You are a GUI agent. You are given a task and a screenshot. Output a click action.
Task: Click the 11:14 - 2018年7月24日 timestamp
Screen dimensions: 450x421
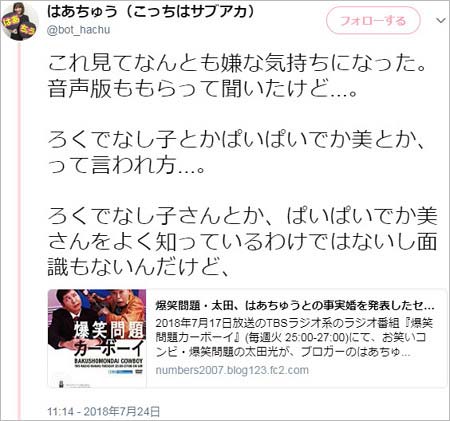point(103,411)
